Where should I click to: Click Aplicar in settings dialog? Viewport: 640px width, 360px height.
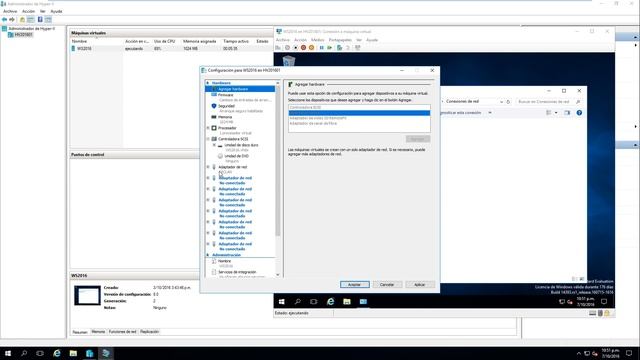click(420, 284)
